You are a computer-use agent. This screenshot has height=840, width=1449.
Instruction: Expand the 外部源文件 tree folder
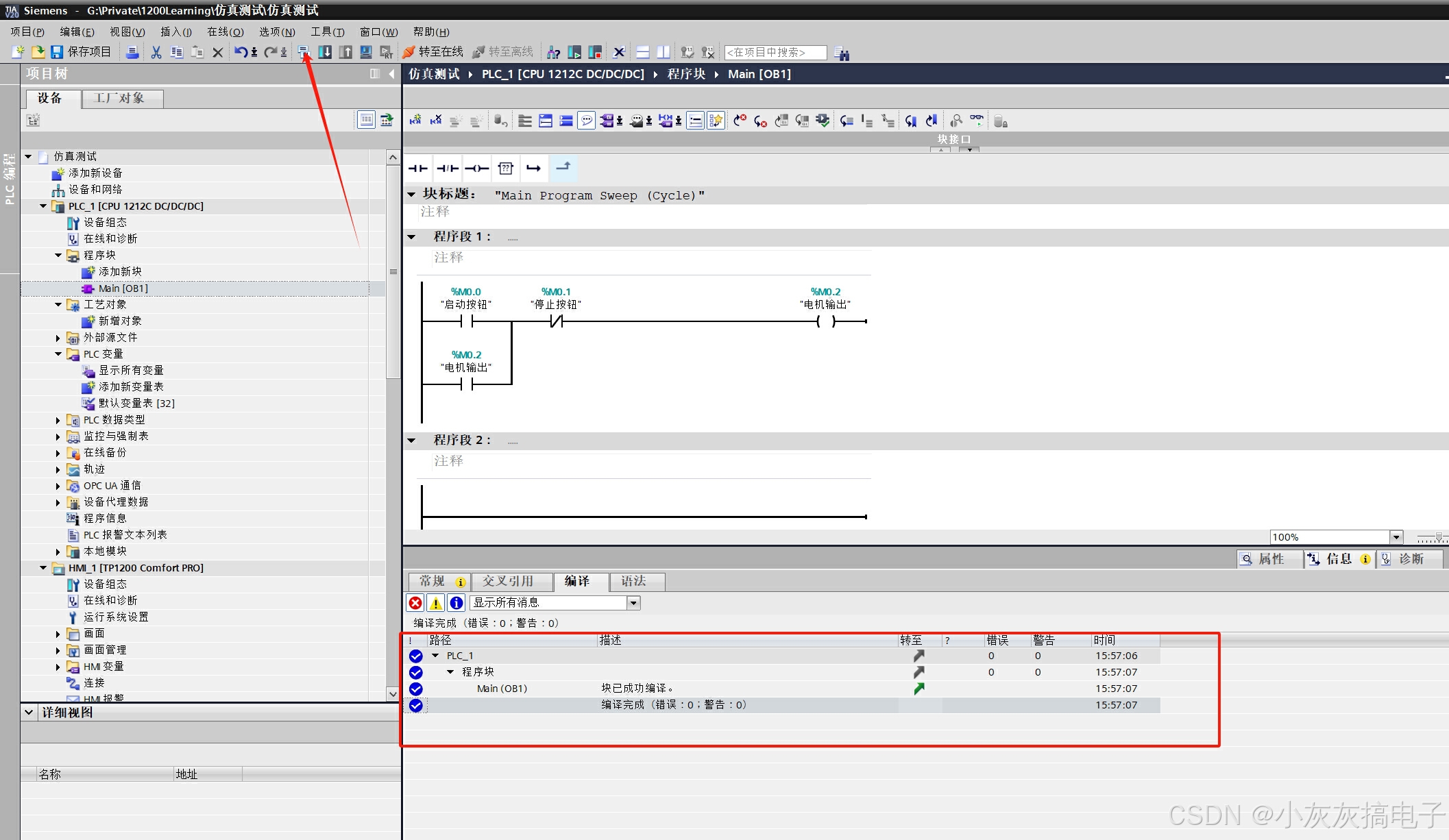(x=58, y=338)
